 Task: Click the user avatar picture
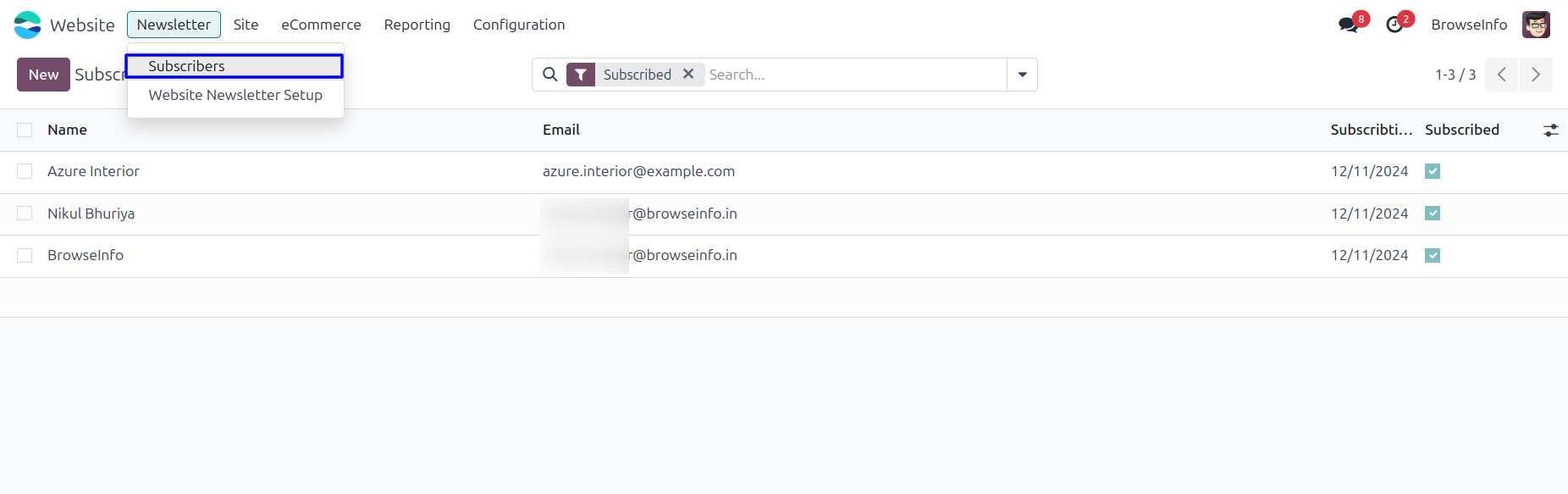(x=1536, y=25)
